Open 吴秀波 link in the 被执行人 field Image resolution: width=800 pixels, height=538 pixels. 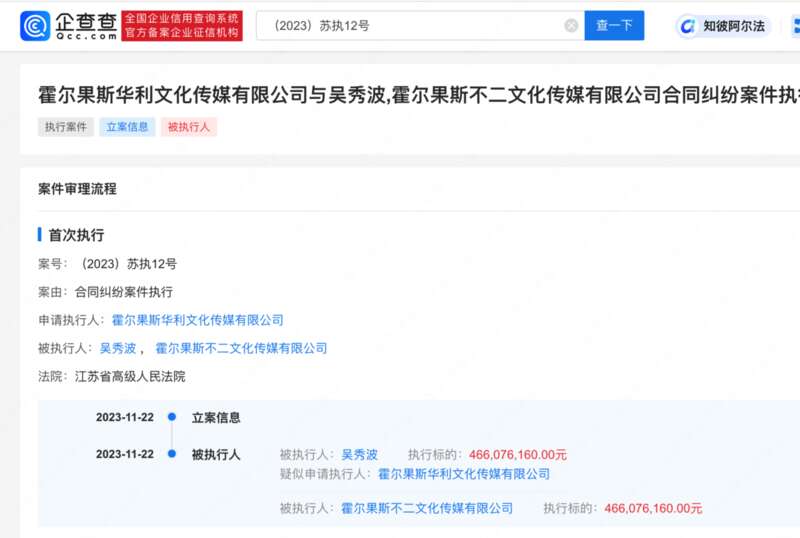click(118, 348)
